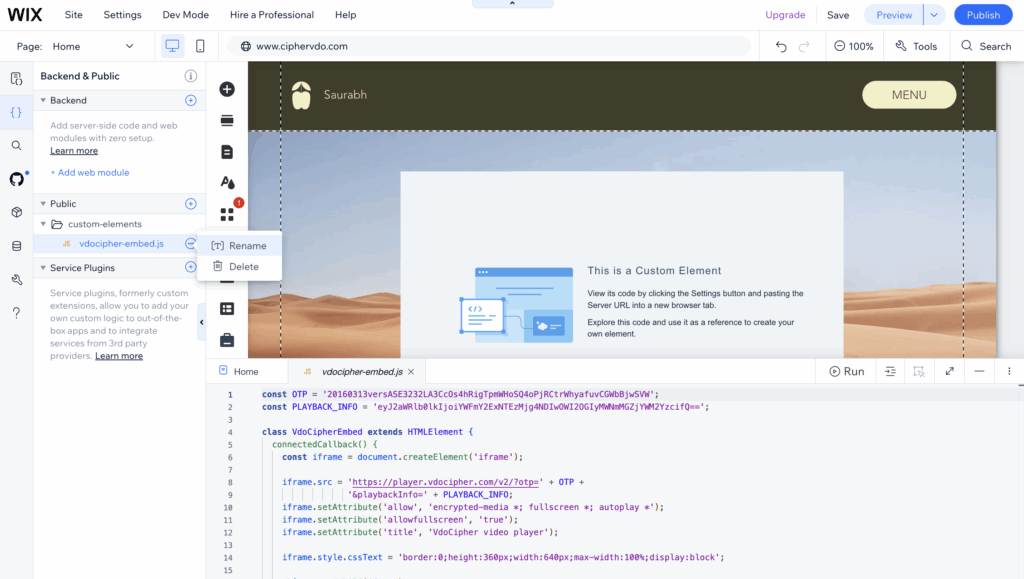Open the Page Code files icon in sidebar
Screen dimensions: 1024x579
click(16, 79)
